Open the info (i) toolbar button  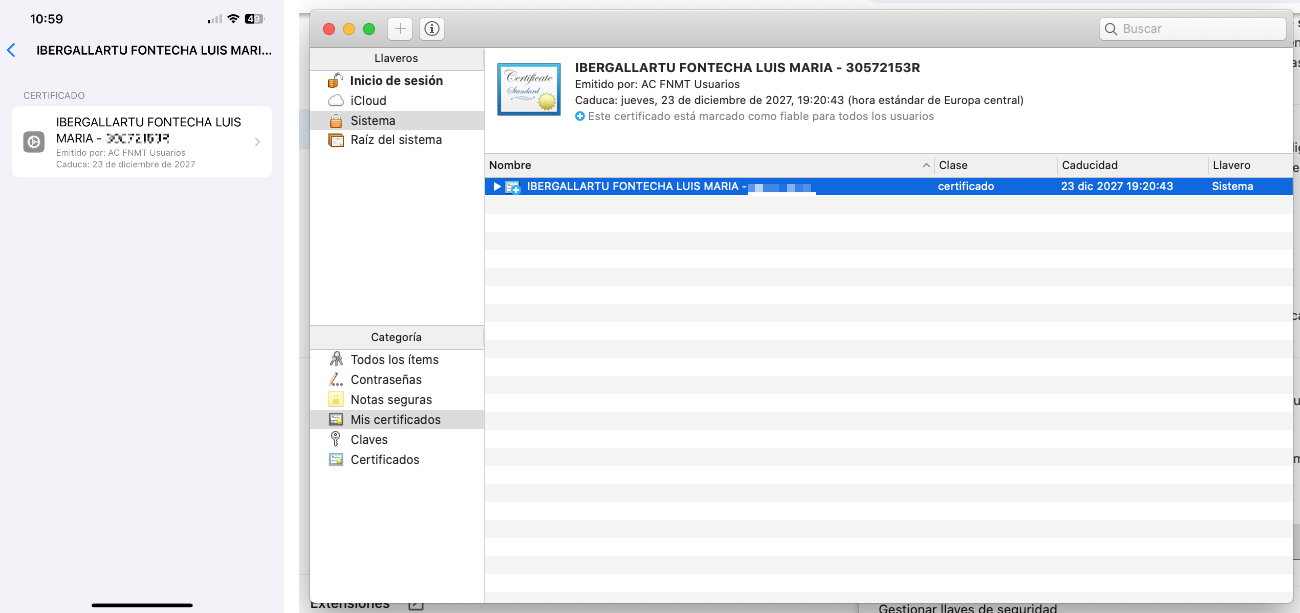[x=432, y=29]
